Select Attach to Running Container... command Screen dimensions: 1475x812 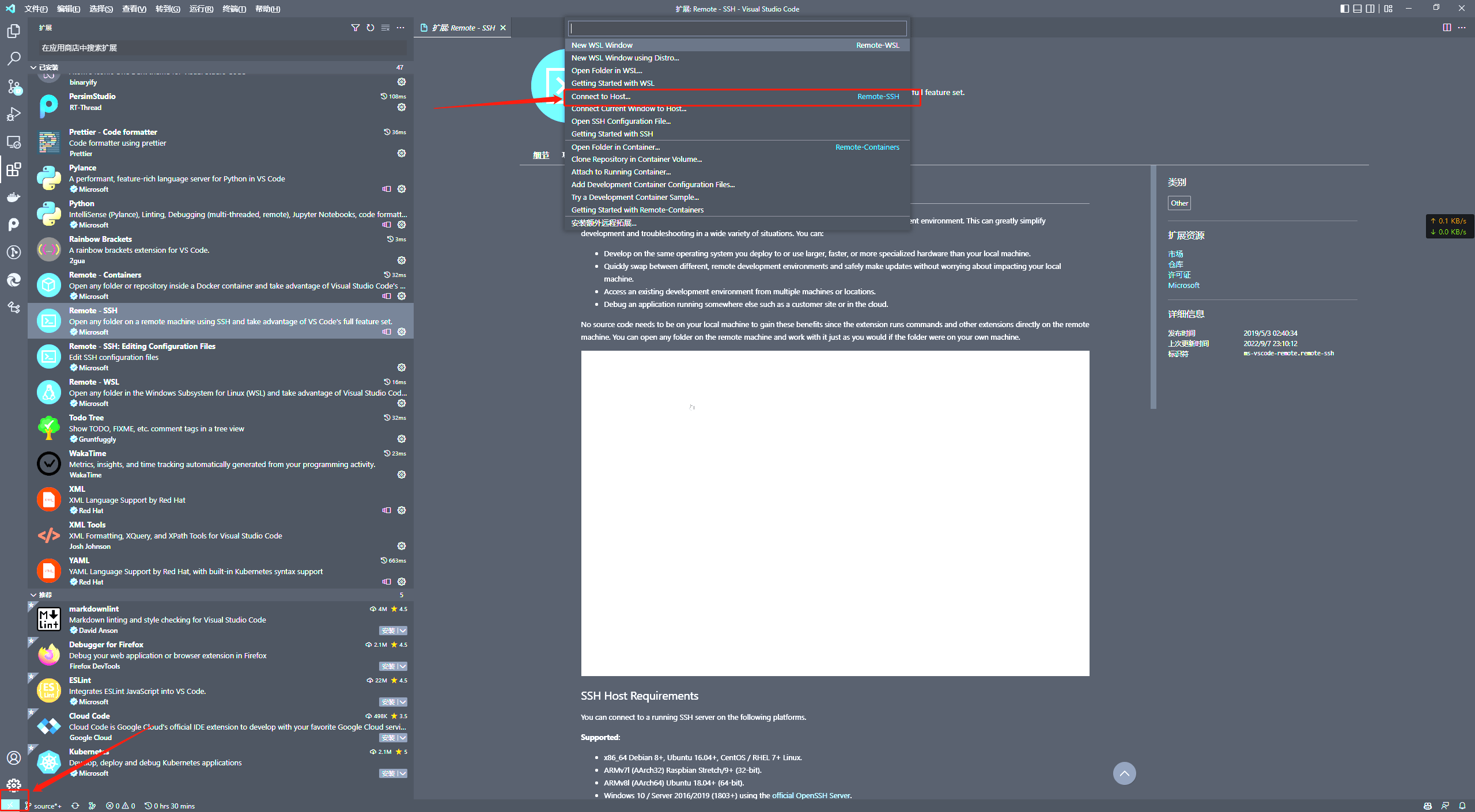737,172
